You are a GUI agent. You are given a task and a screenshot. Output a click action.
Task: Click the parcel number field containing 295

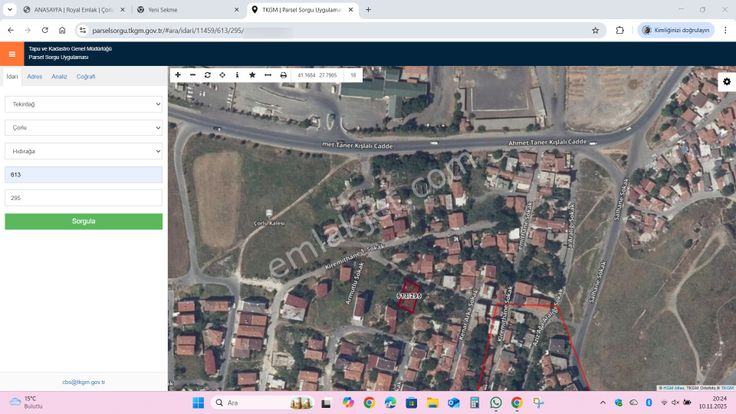(x=83, y=198)
